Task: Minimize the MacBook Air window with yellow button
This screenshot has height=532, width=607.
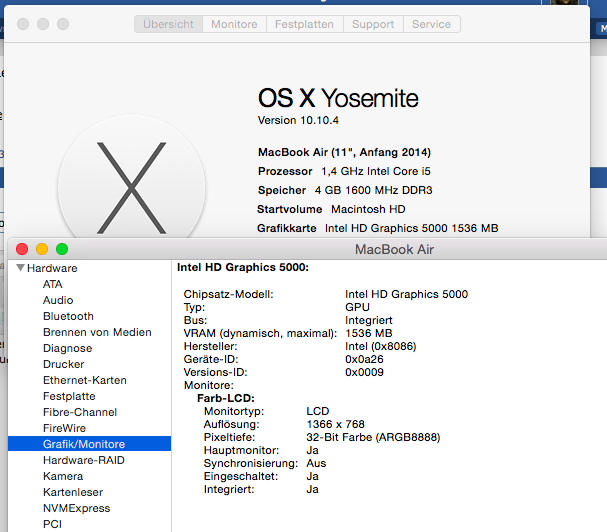Action: 42,249
